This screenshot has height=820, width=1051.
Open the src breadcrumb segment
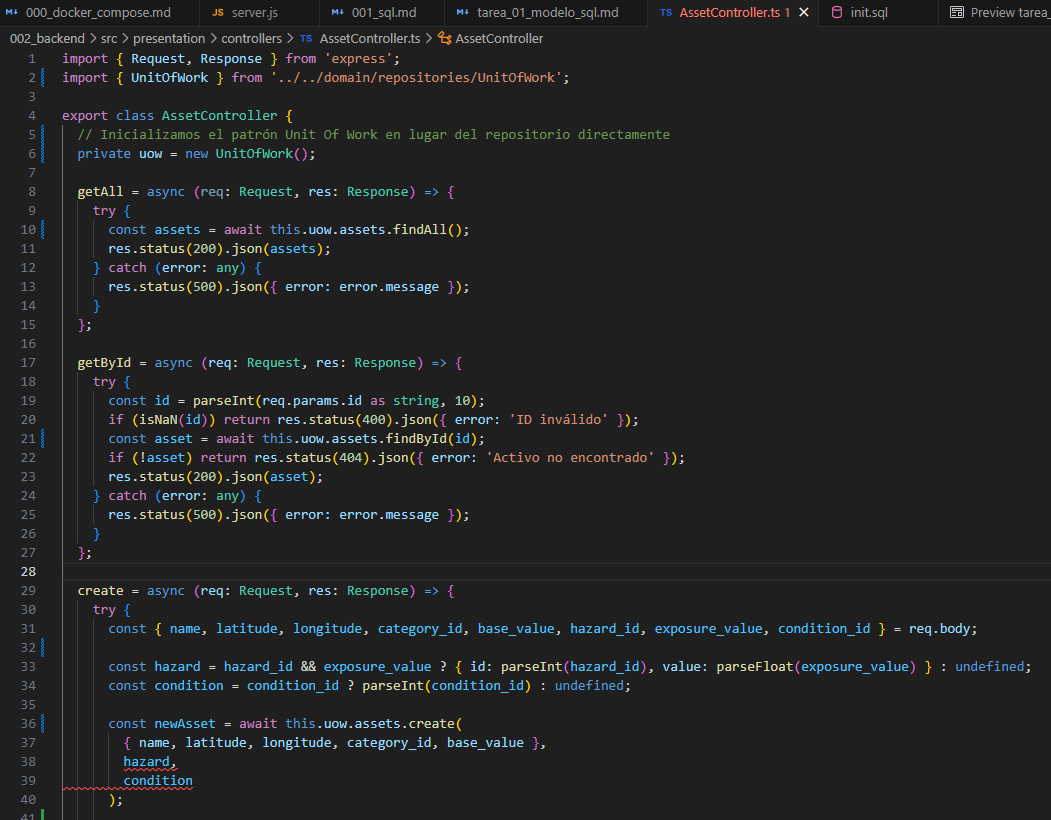[109, 39]
